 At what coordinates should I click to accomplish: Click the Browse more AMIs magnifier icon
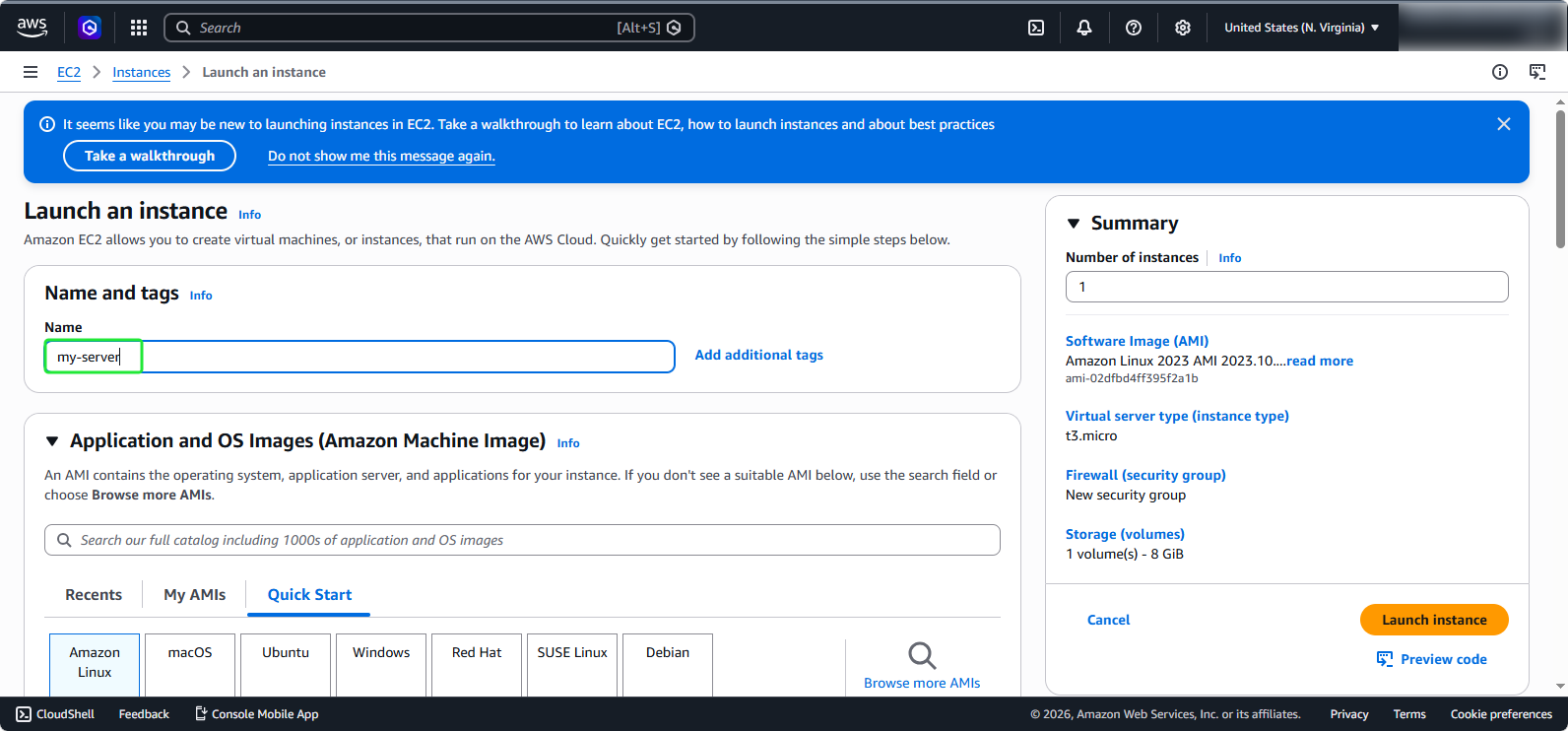pos(922,655)
